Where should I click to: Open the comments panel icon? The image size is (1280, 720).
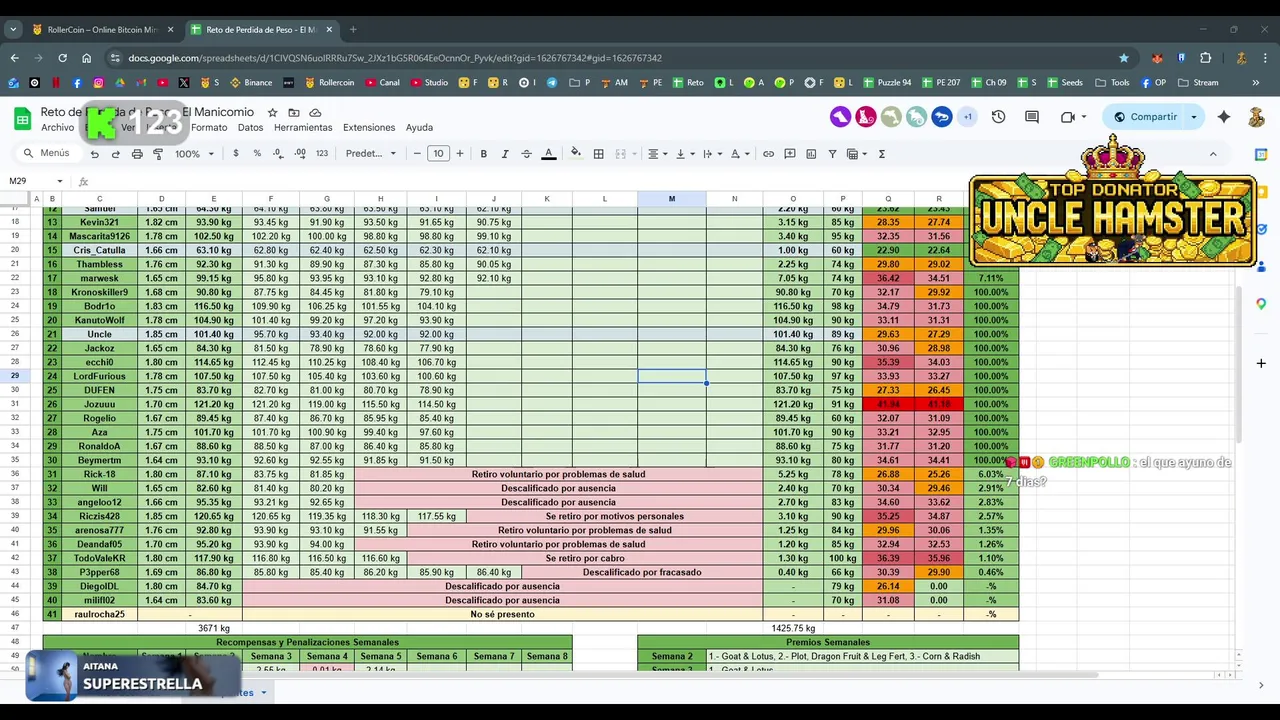(1032, 117)
